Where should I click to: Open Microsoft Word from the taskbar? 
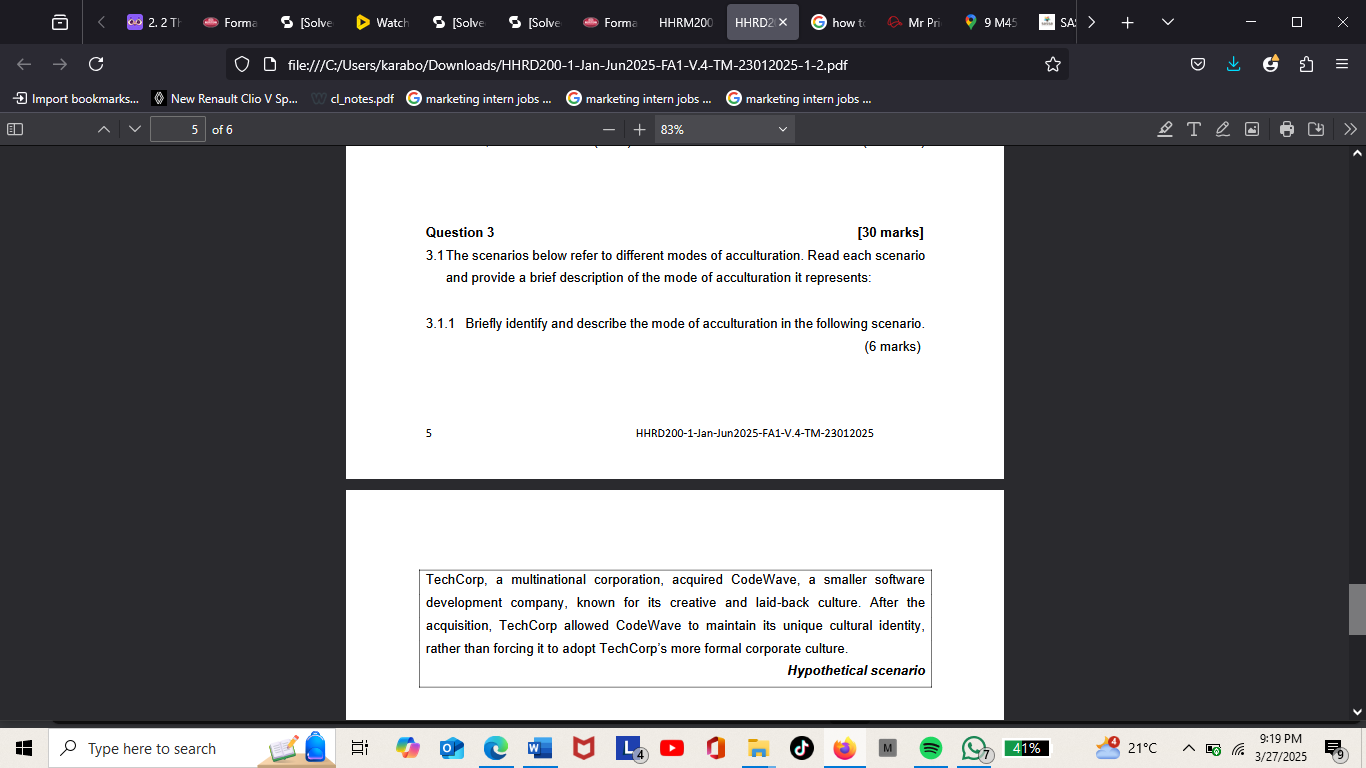(x=540, y=748)
